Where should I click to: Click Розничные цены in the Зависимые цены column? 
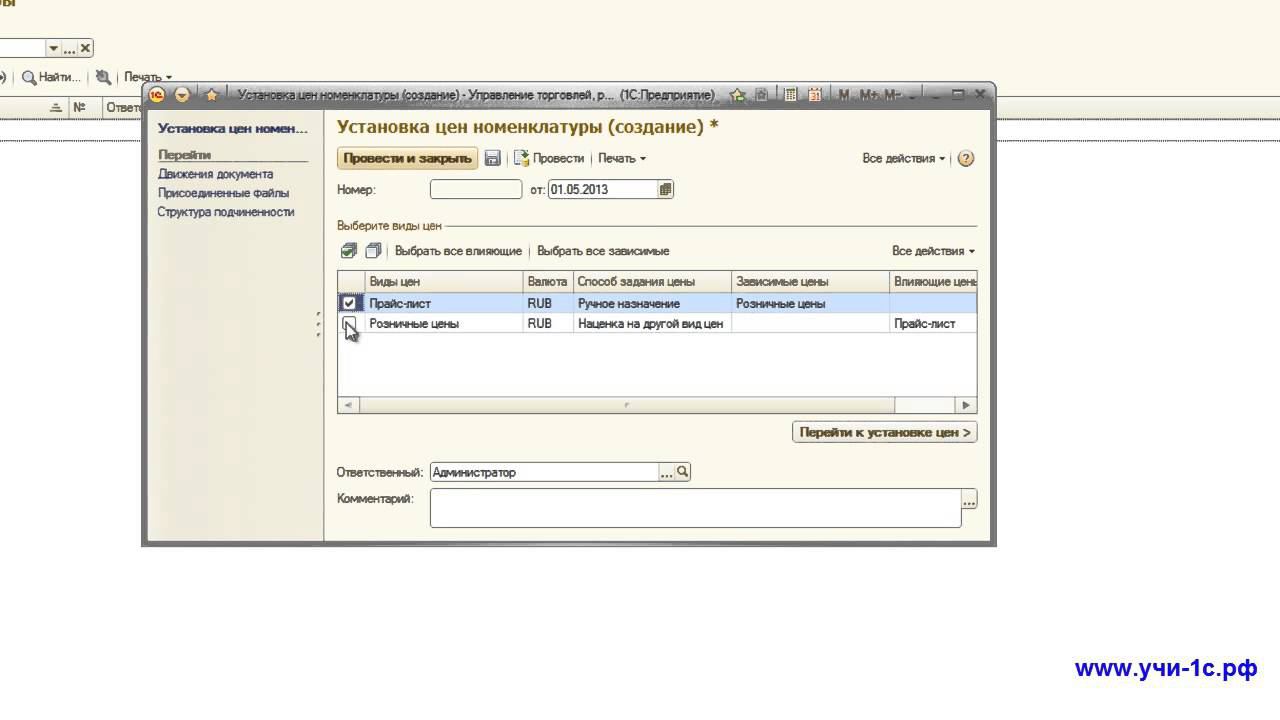pyautogui.click(x=811, y=303)
